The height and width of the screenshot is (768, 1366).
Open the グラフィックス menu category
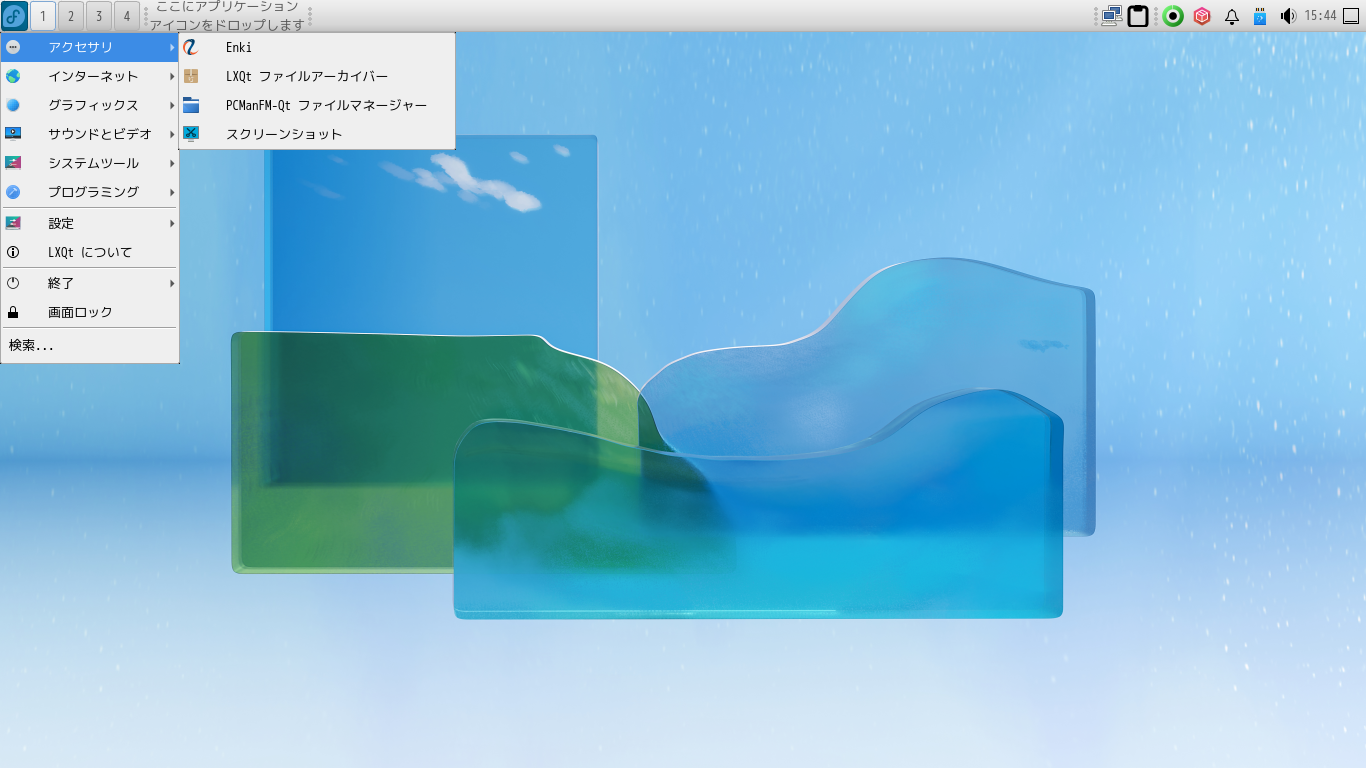pos(90,105)
